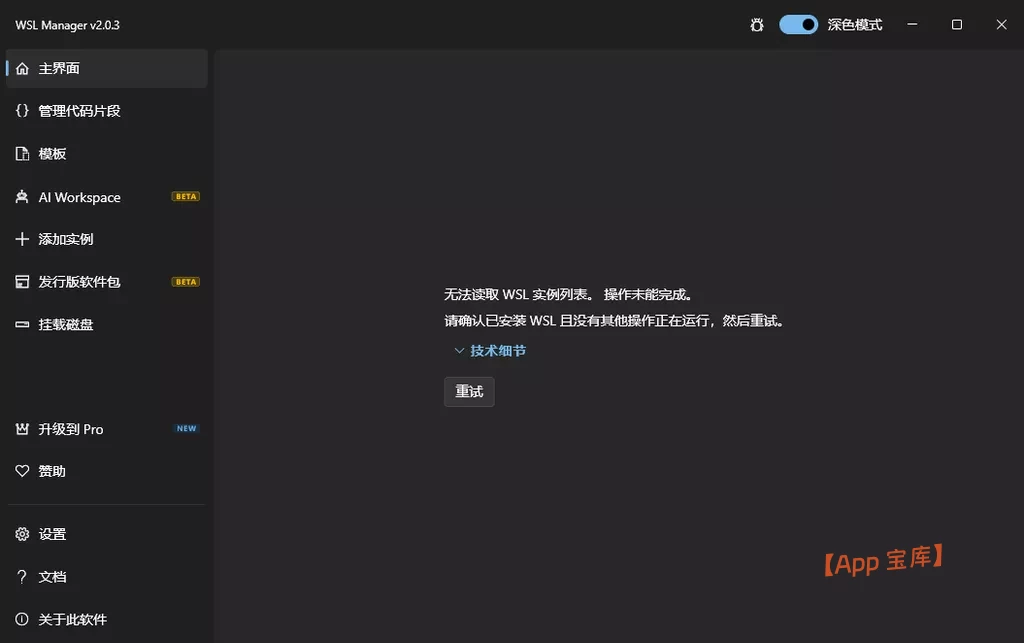Click the question mark icon for 文档
This screenshot has height=643, width=1024.
(x=22, y=577)
